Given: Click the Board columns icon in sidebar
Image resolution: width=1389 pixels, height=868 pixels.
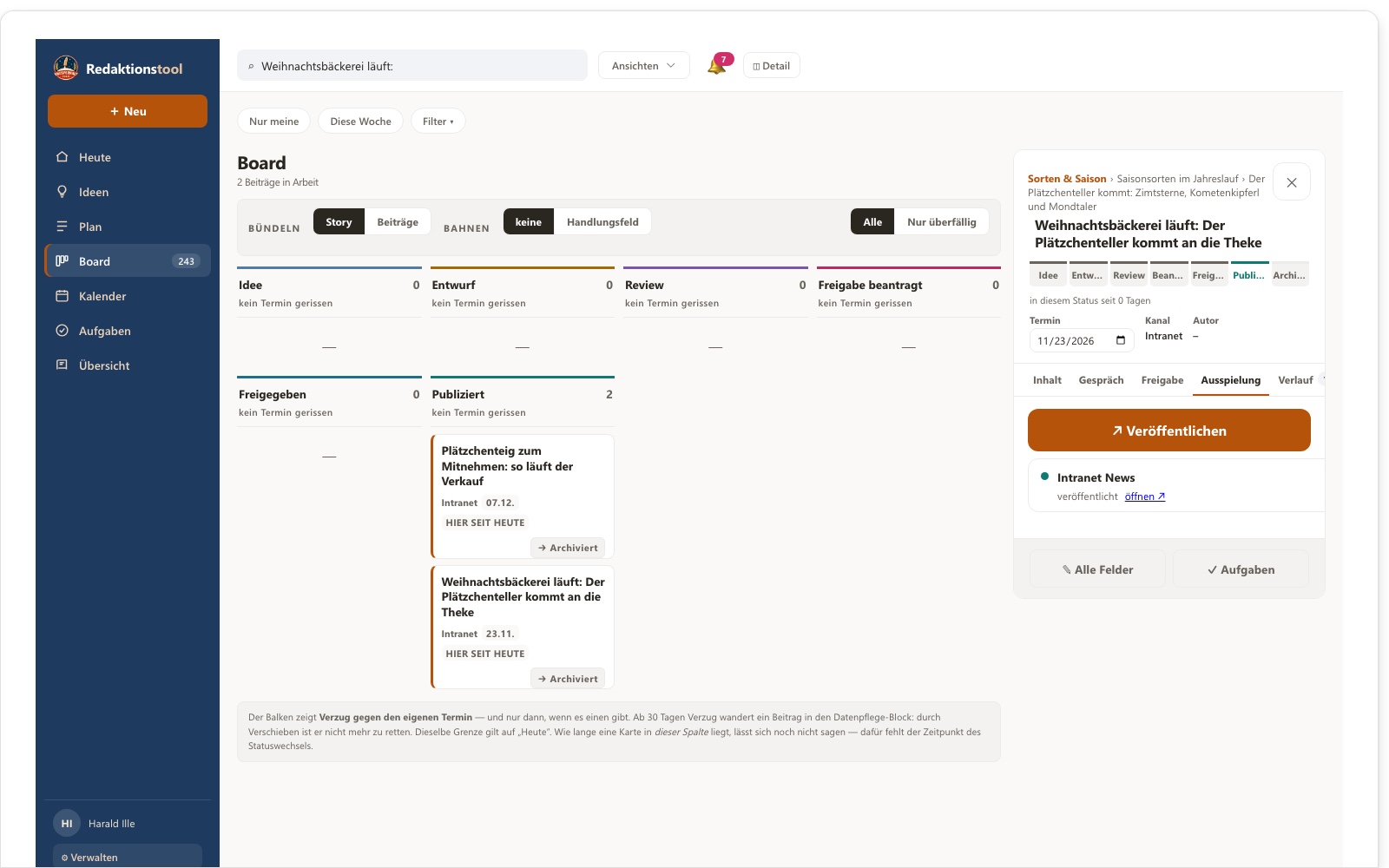Looking at the screenshot, I should 62,261.
